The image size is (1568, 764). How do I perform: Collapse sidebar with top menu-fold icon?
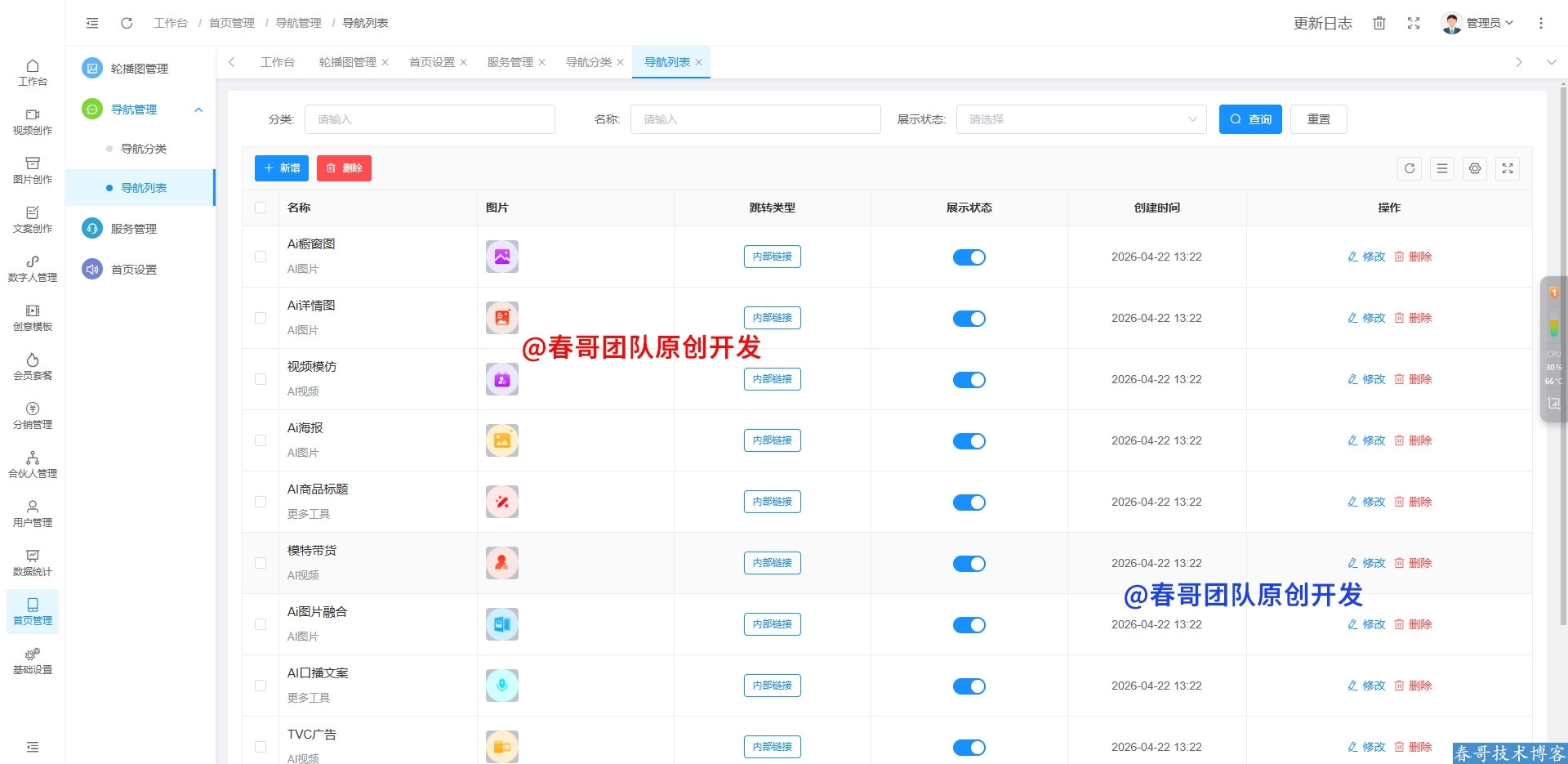92,23
